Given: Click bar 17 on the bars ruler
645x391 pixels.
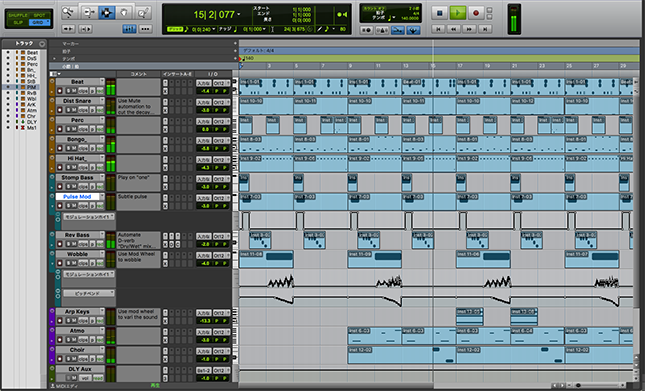Looking at the screenshot, I should (x=459, y=66).
